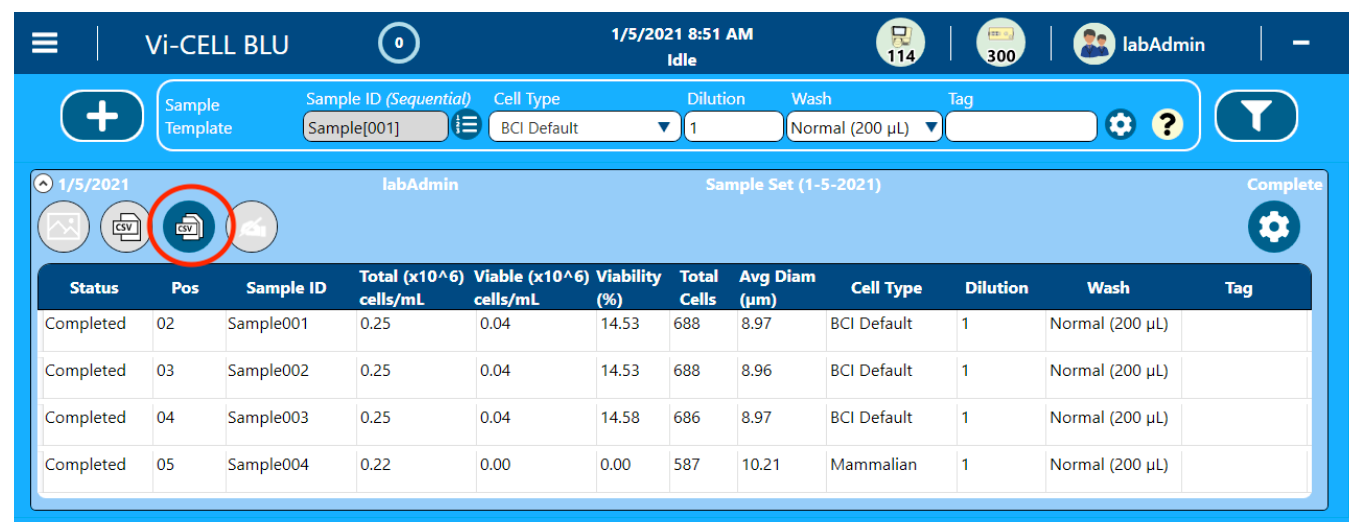Image resolution: width=1362 pixels, height=526 pixels.
Task: Click the queue counter circle showing 0
Action: click(399, 43)
